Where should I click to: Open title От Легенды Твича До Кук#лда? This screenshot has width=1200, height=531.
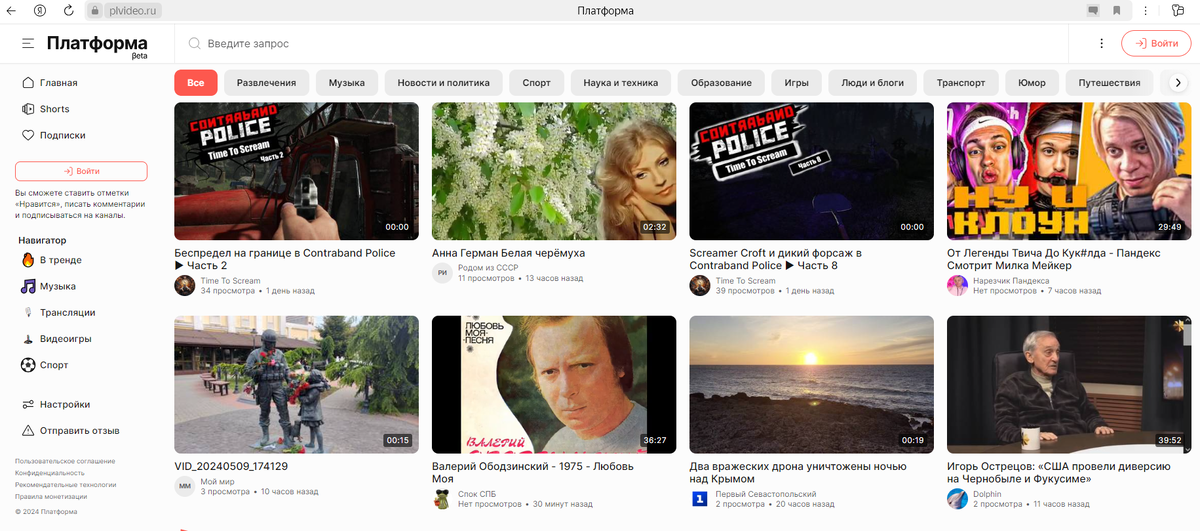tap(1054, 259)
